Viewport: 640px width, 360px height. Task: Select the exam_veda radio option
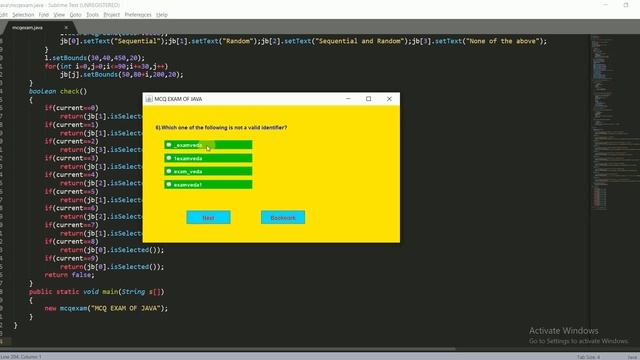pyautogui.click(x=208, y=171)
